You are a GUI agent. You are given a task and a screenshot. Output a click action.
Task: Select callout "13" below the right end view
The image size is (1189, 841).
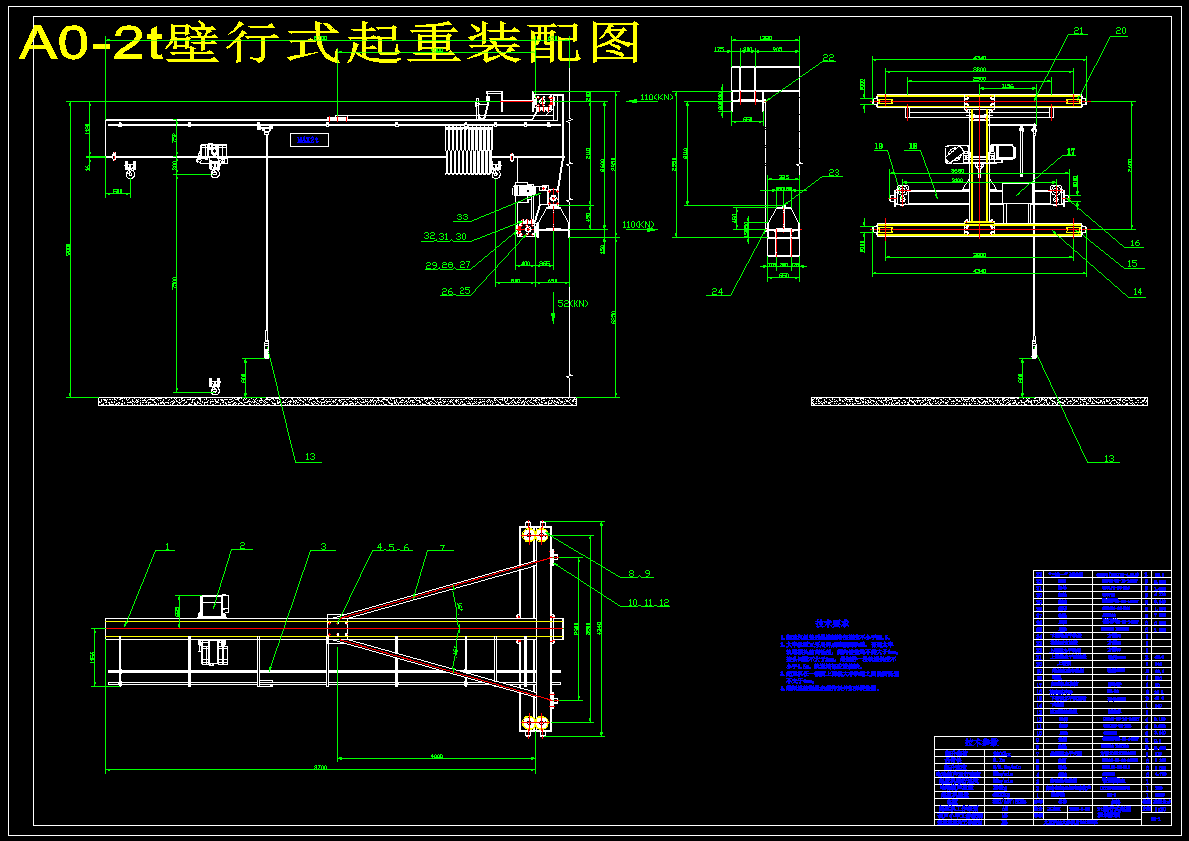coord(1110,458)
